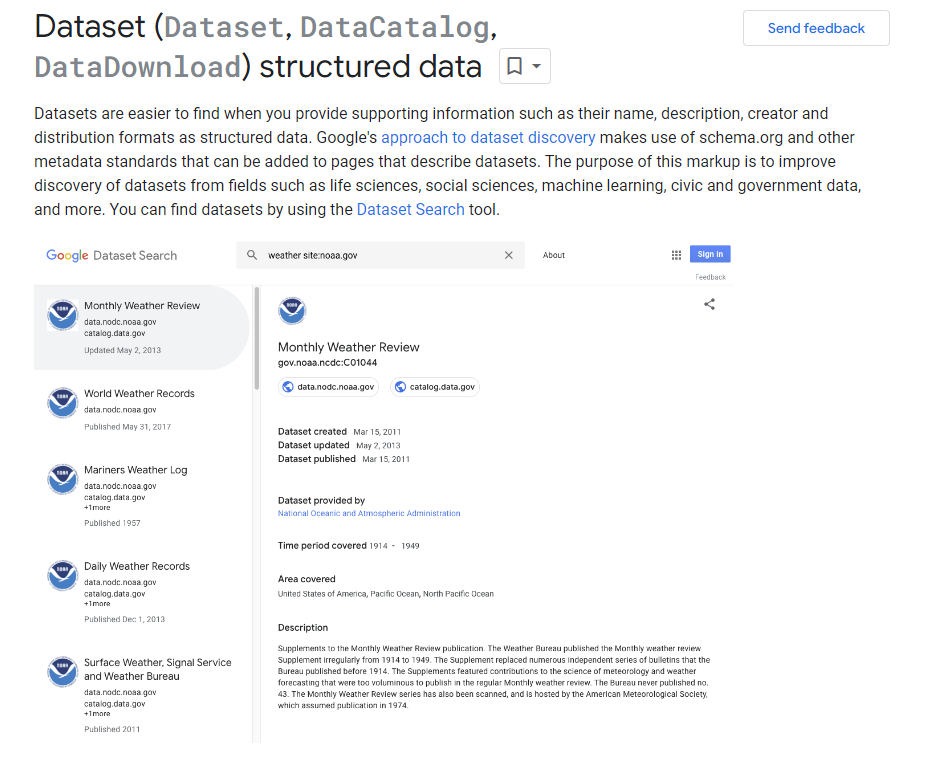Expand the bookmark dropdown arrow
The width and height of the screenshot is (925, 758).
point(537,67)
